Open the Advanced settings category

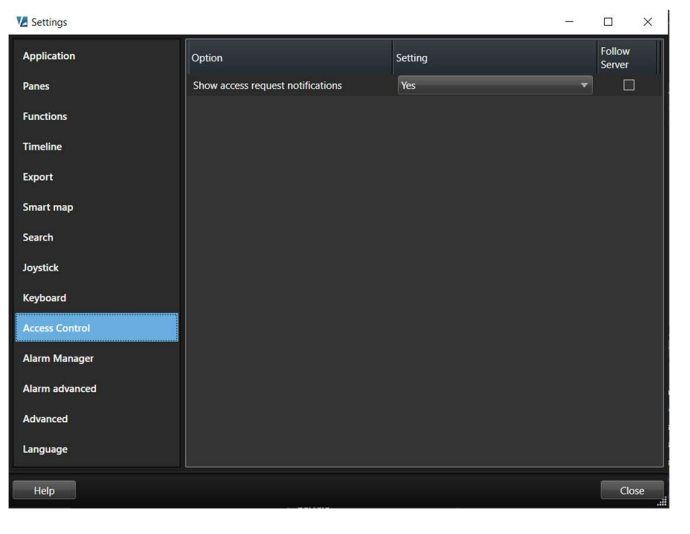(x=45, y=419)
